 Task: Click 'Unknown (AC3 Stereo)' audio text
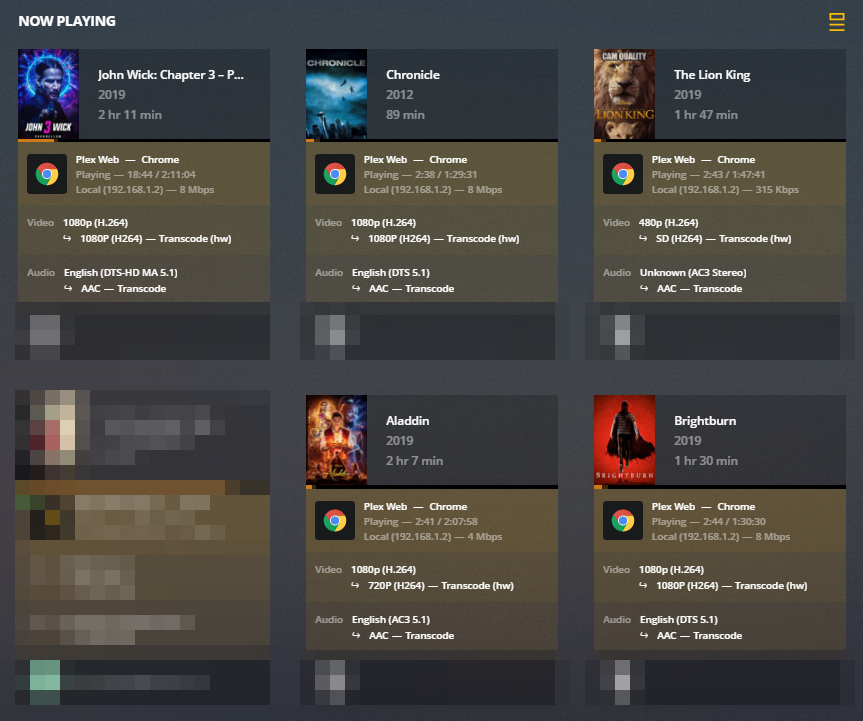point(693,272)
